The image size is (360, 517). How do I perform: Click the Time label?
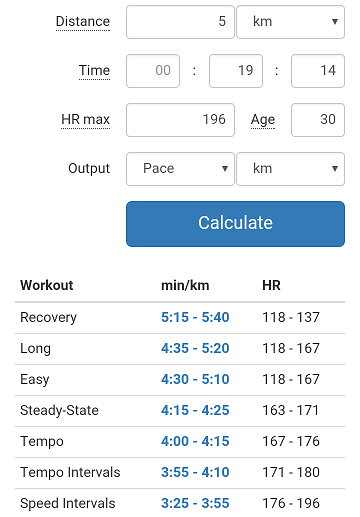(94, 71)
